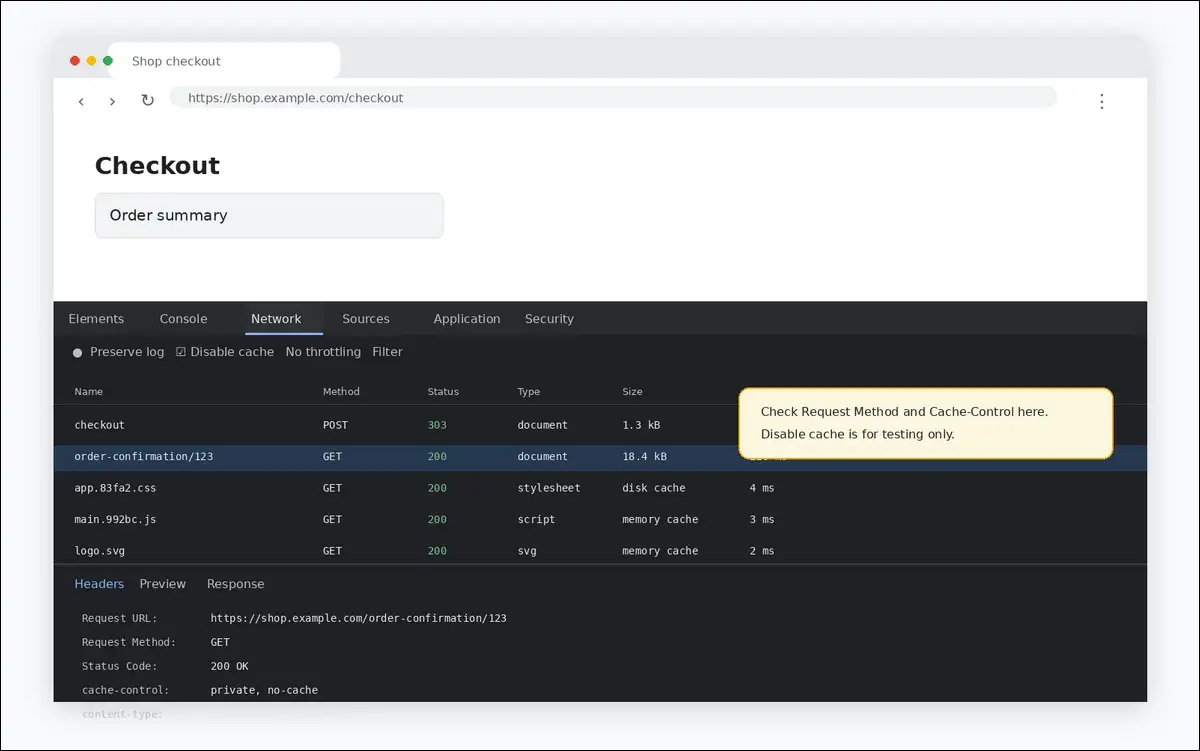Switch to the Elements tab
This screenshot has width=1200, height=751.
(x=96, y=319)
